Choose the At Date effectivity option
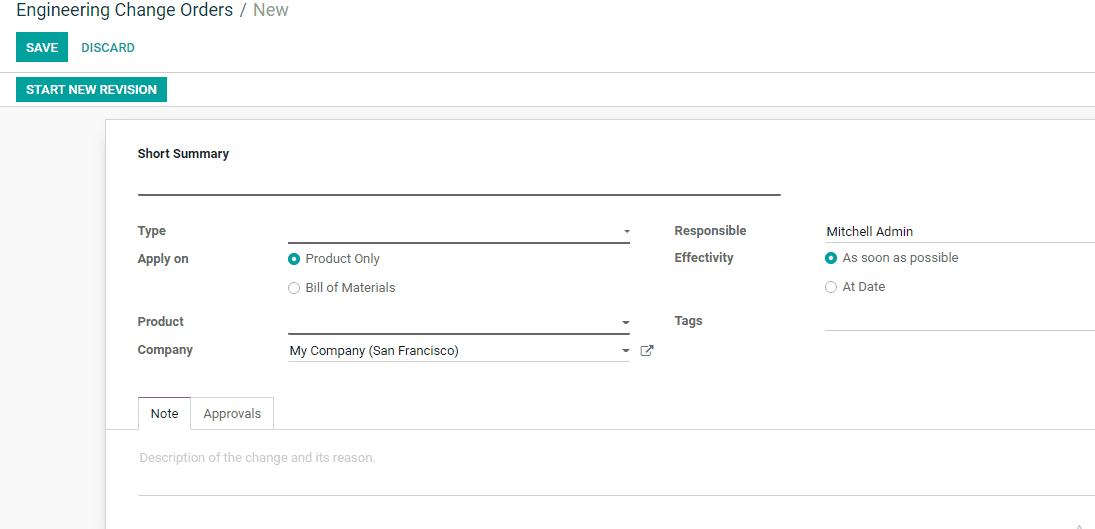This screenshot has height=529, width=1095. [830, 287]
